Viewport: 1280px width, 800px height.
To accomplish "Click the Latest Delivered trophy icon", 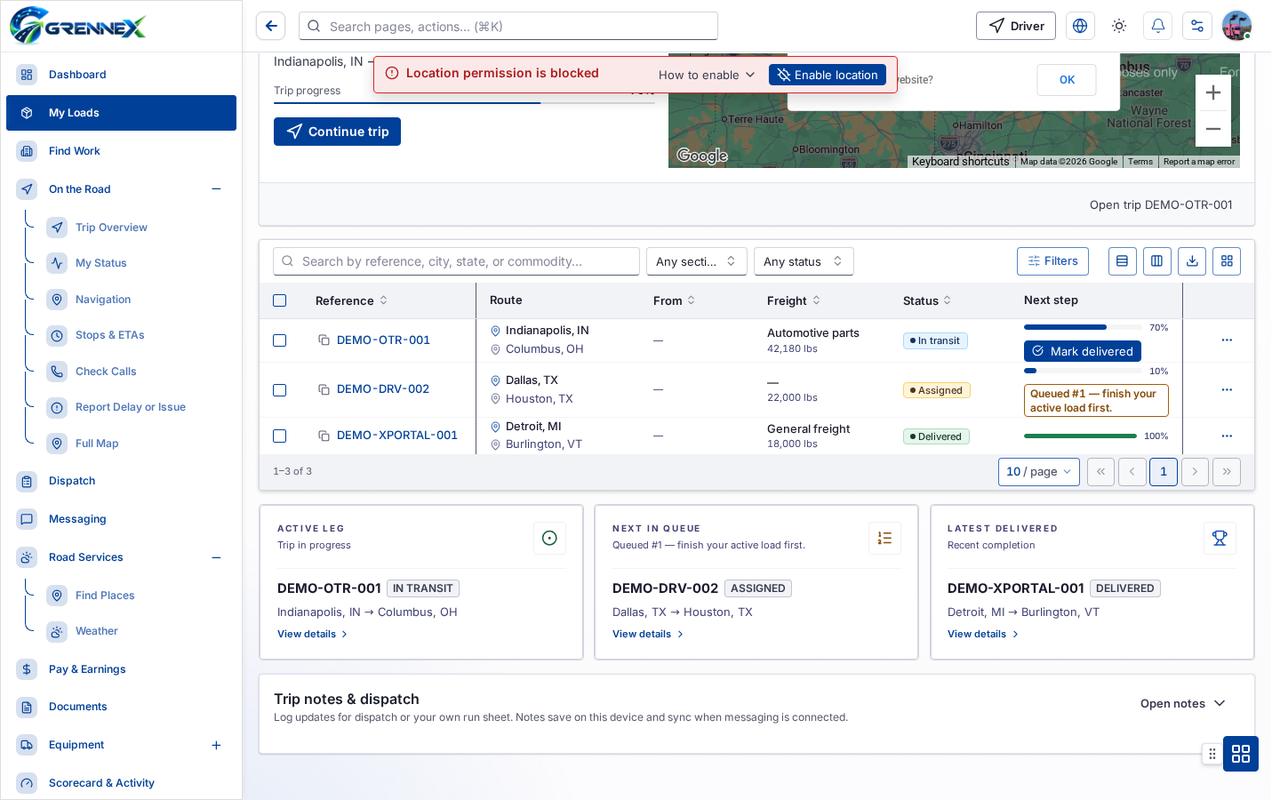I will click(1220, 538).
